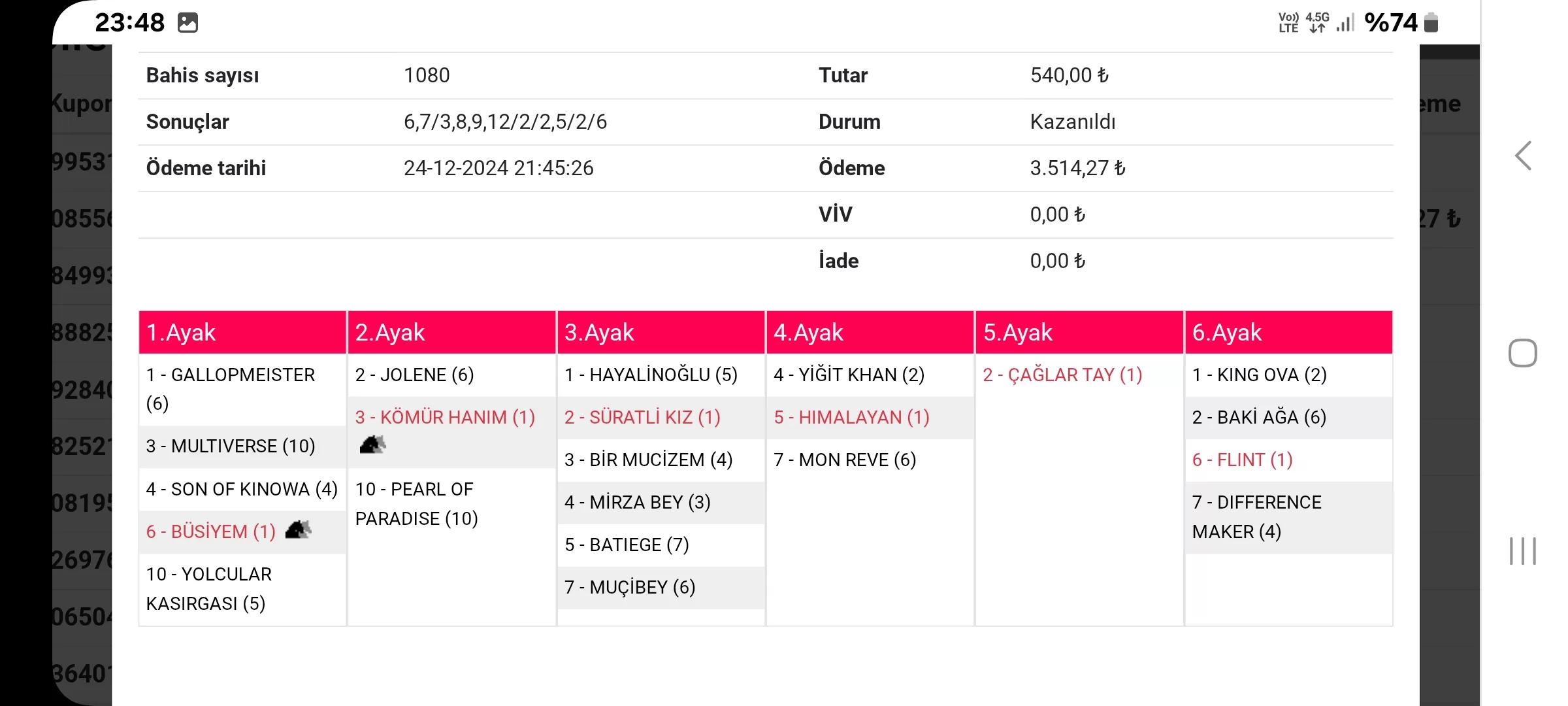
Task: Click winning horse FLINT in 6.Ayak
Action: [1242, 460]
